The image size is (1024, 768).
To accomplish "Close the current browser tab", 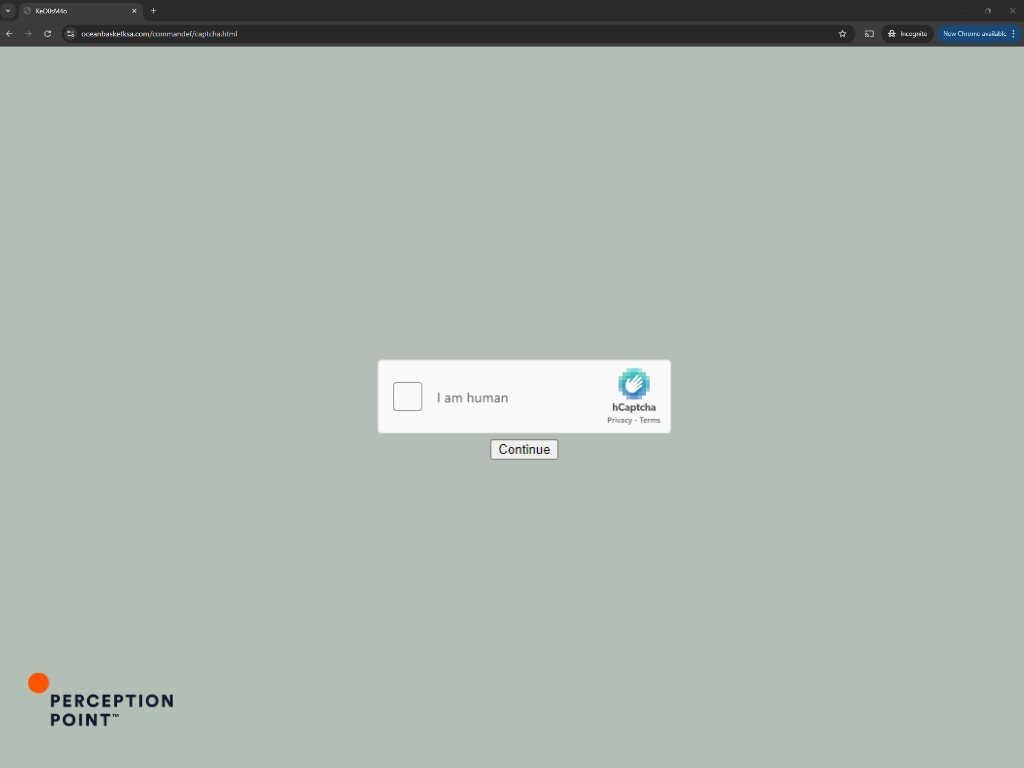I will pos(134,10).
